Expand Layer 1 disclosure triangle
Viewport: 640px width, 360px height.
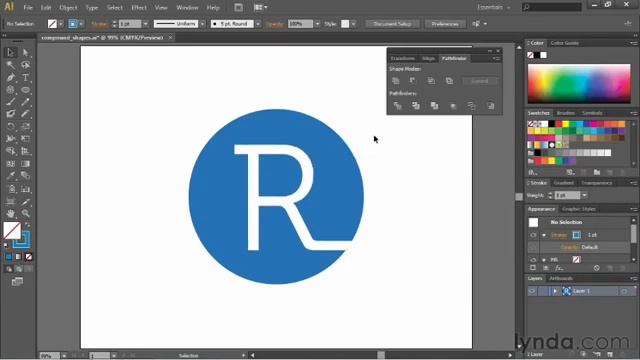[x=555, y=291]
